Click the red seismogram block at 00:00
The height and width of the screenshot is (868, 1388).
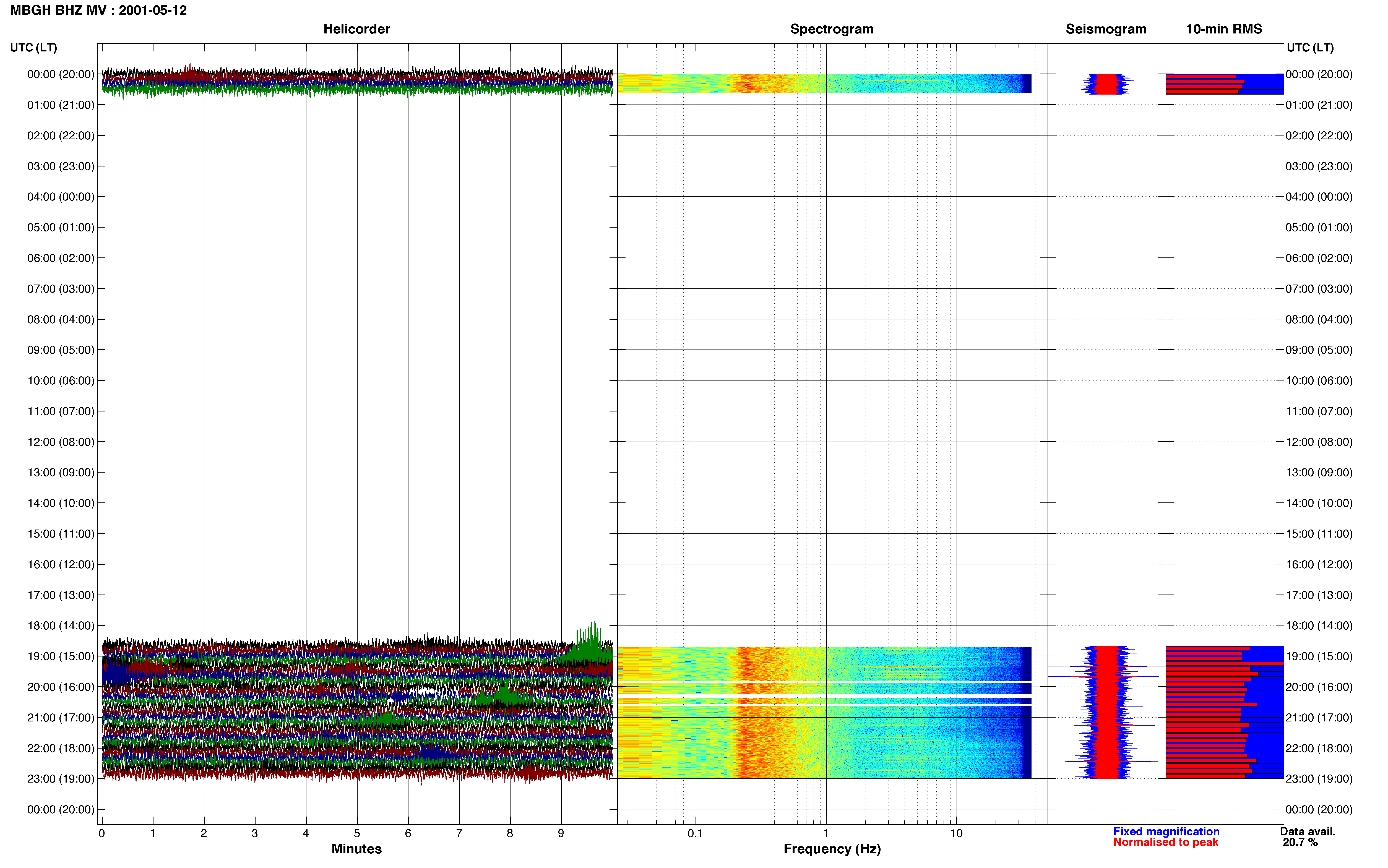(x=1106, y=84)
